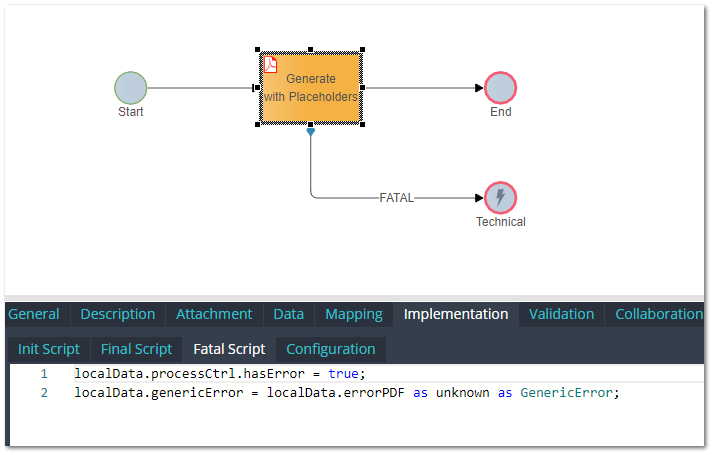This screenshot has height=455, width=713.
Task: Click the PDF icon on Generate step
Action: (x=271, y=65)
